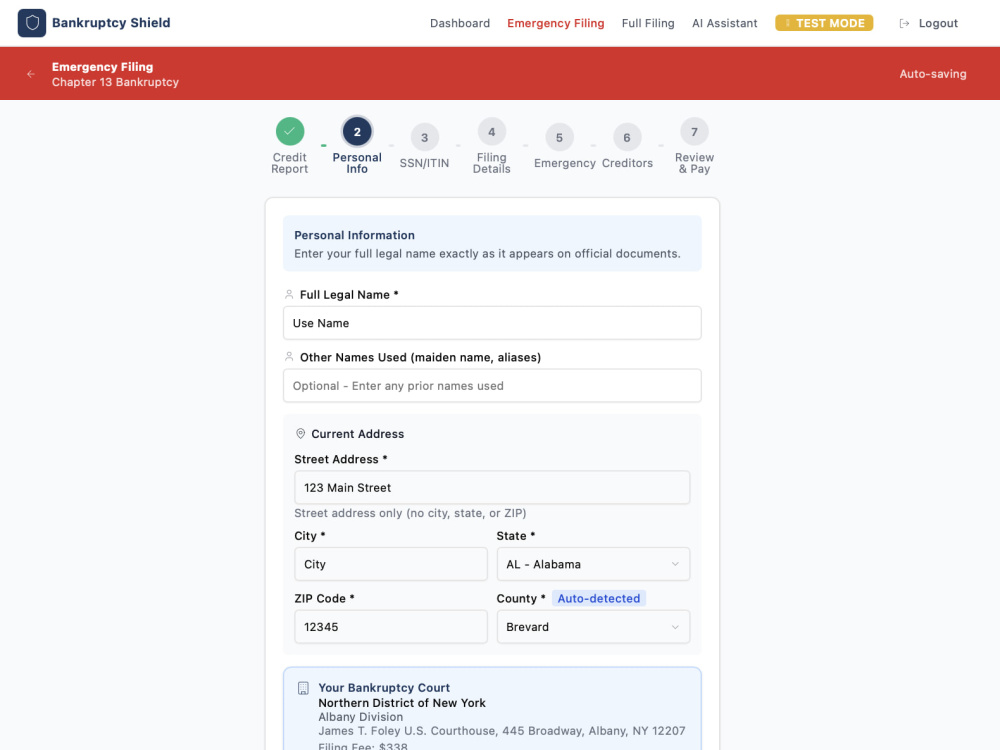Focus the ZIP Code field
The image size is (1000, 750).
click(x=391, y=627)
